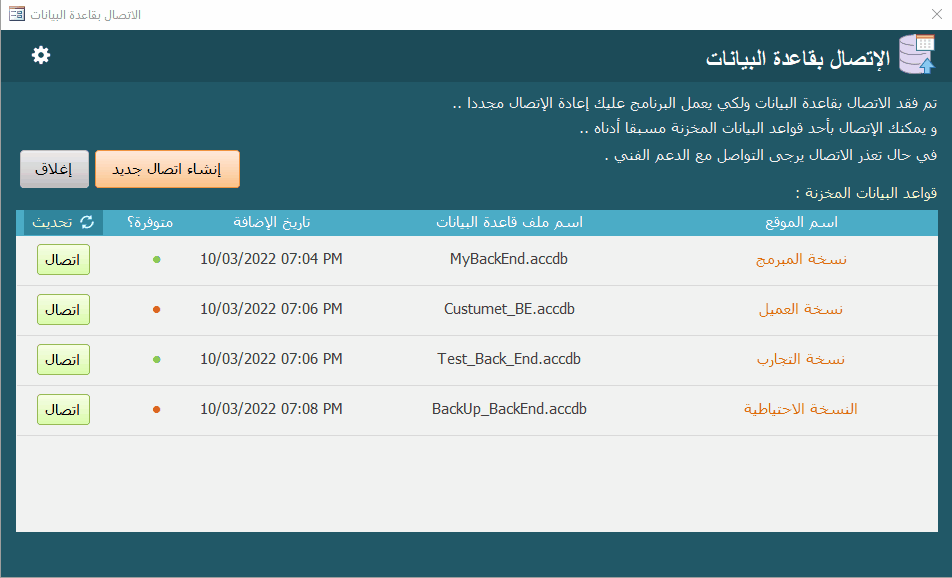952x578 pixels.
Task: Click the تاريخ الإضافة column header
Action: coord(271,222)
